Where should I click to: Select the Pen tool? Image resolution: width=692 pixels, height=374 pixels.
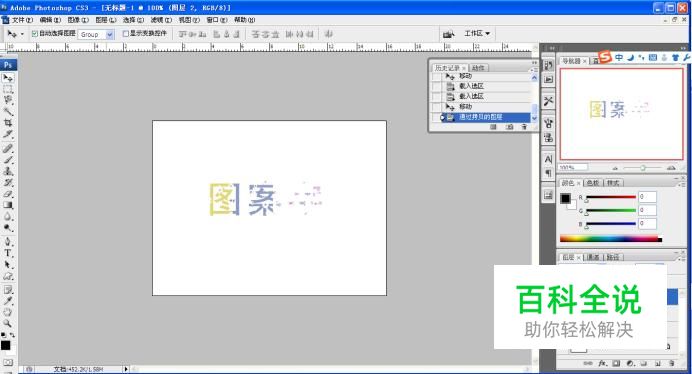point(8,242)
